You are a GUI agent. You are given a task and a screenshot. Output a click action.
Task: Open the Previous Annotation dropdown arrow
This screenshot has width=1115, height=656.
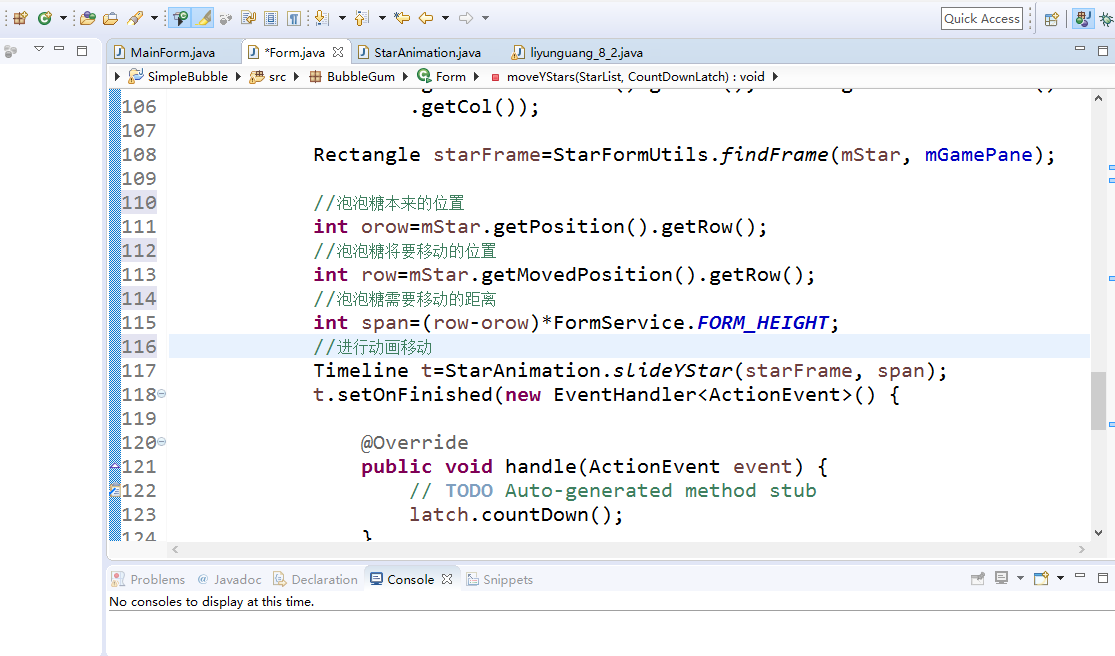tap(382, 18)
